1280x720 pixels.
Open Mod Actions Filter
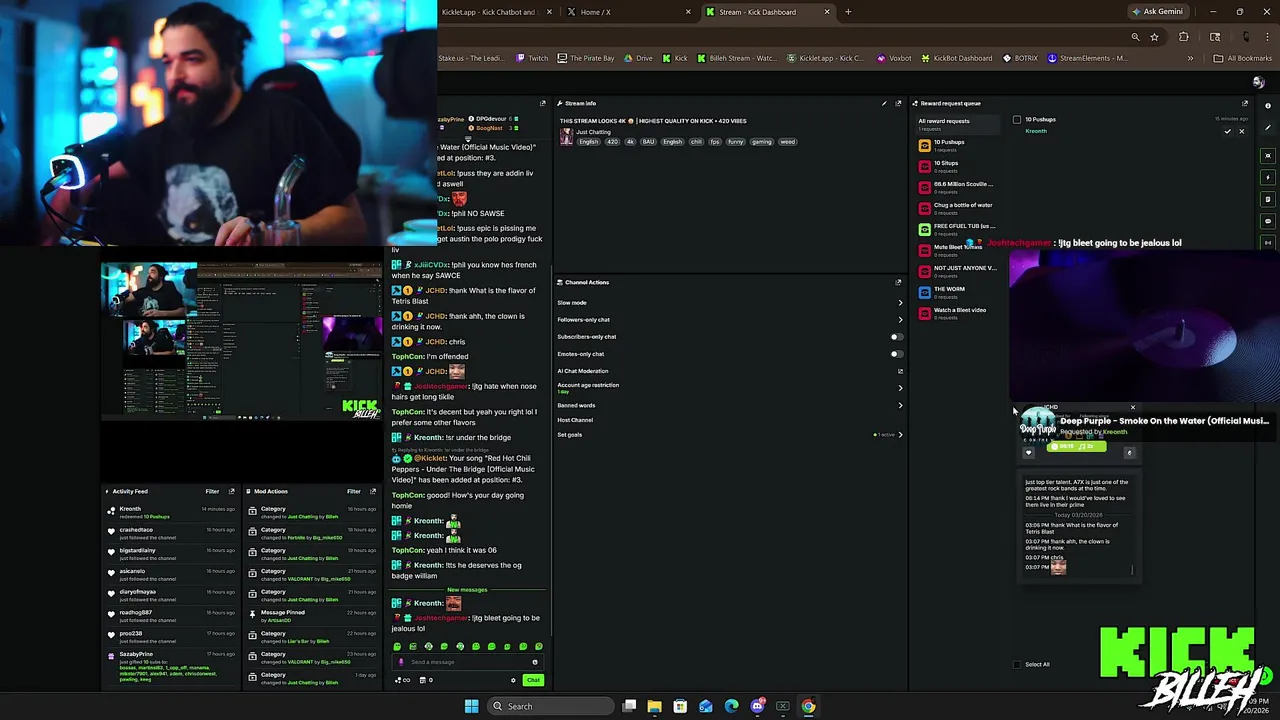(354, 491)
